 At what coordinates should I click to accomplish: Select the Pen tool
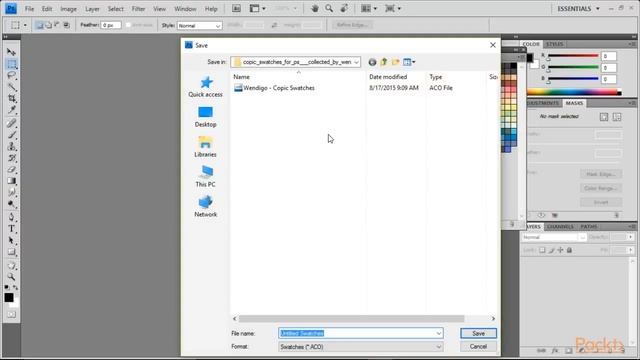point(11,217)
